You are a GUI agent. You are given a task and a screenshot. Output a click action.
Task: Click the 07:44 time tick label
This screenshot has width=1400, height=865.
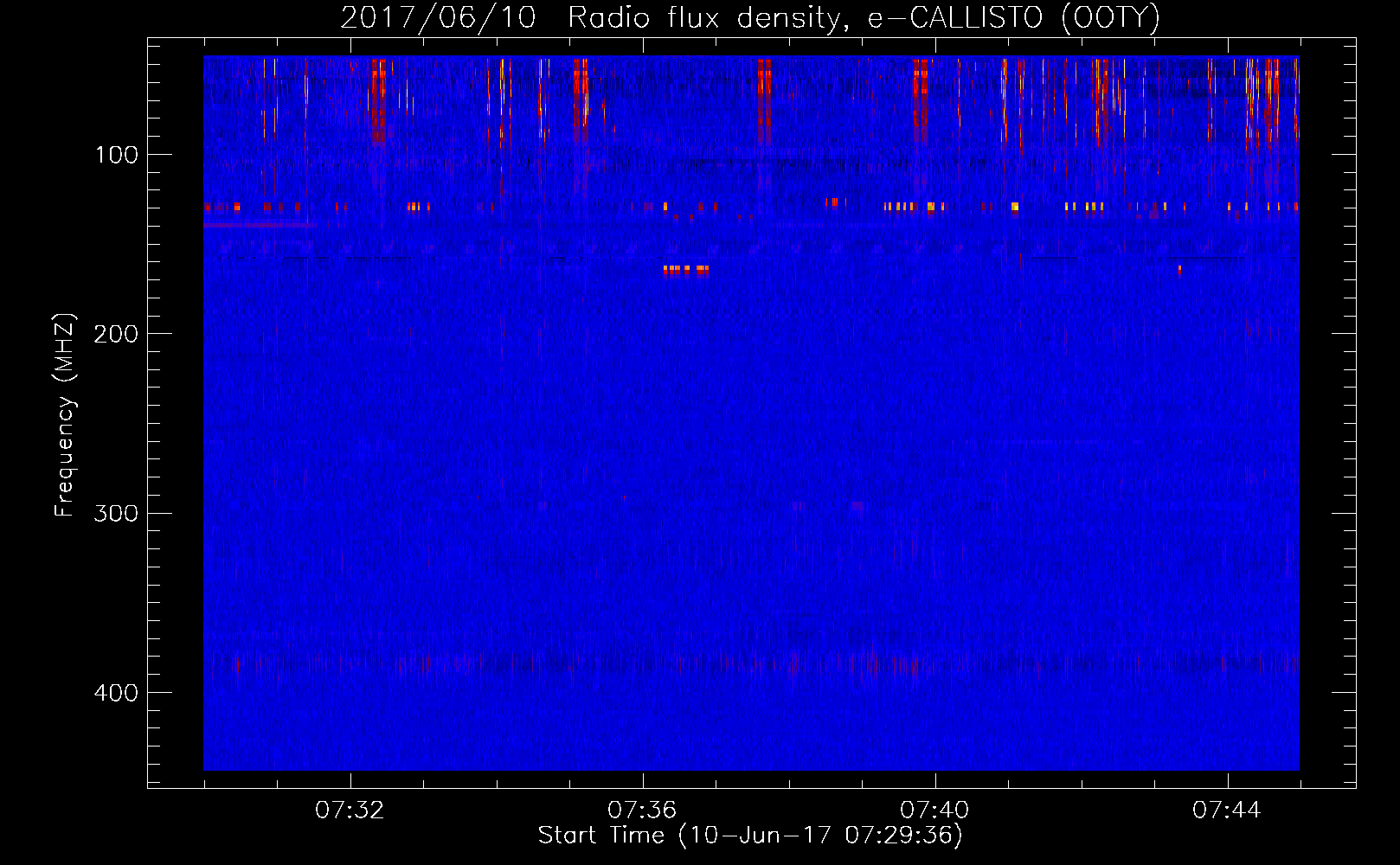[1227, 811]
